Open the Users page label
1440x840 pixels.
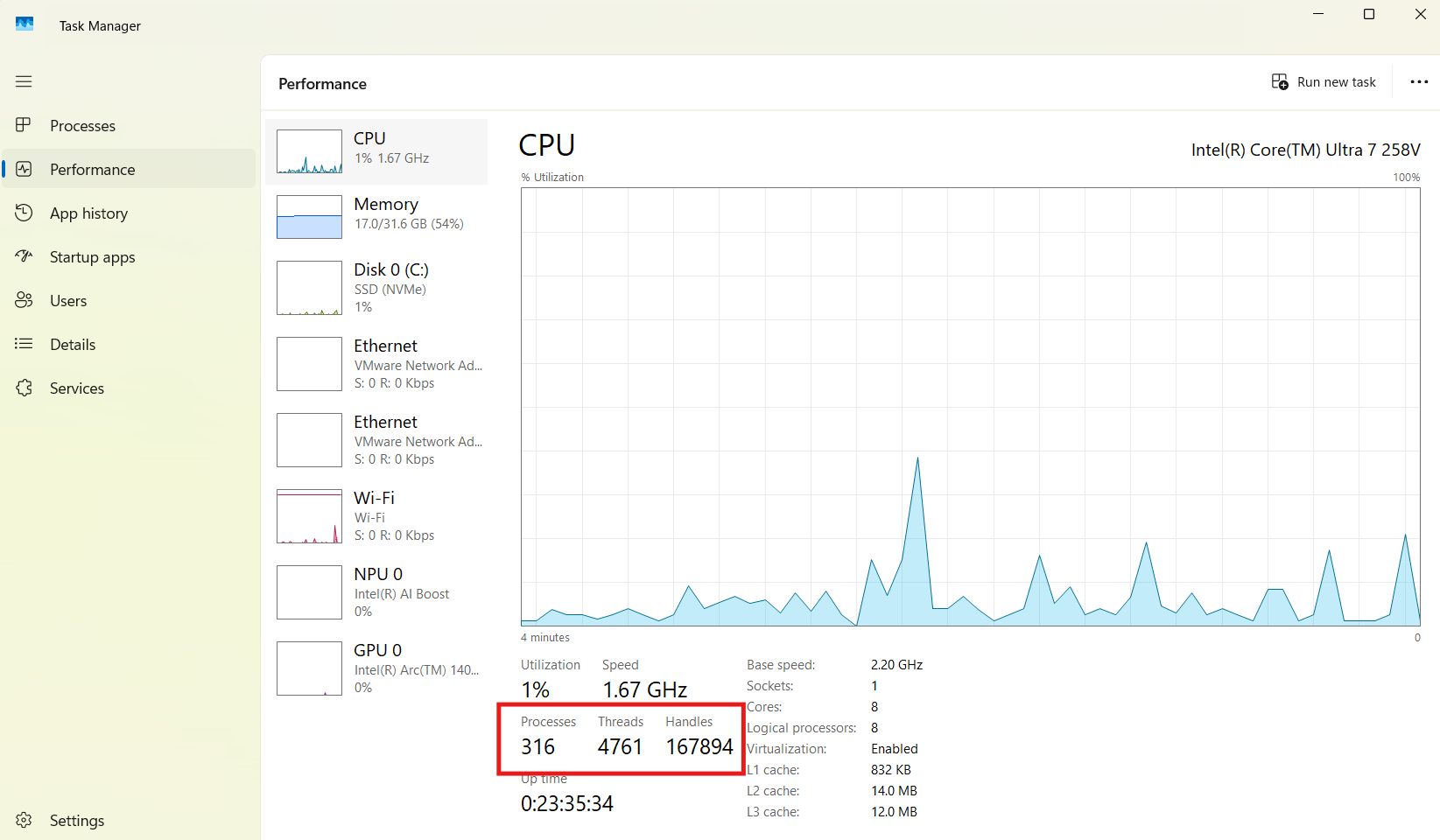[x=68, y=301]
